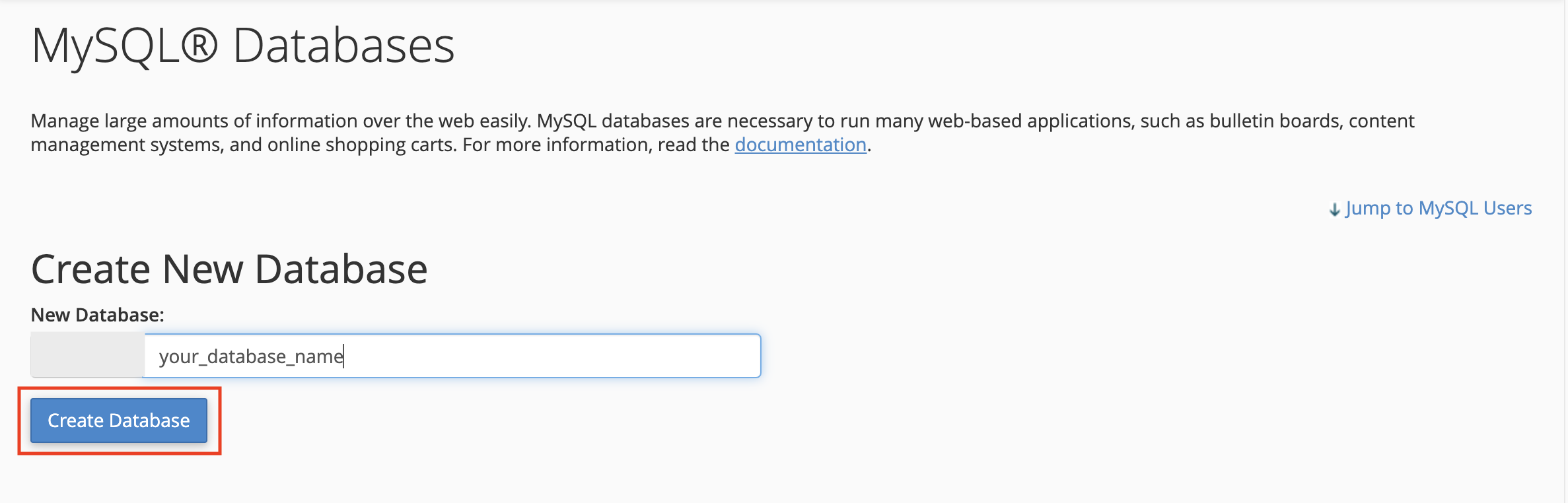Click the blue Create Database button
The image size is (1568, 503).
point(119,420)
